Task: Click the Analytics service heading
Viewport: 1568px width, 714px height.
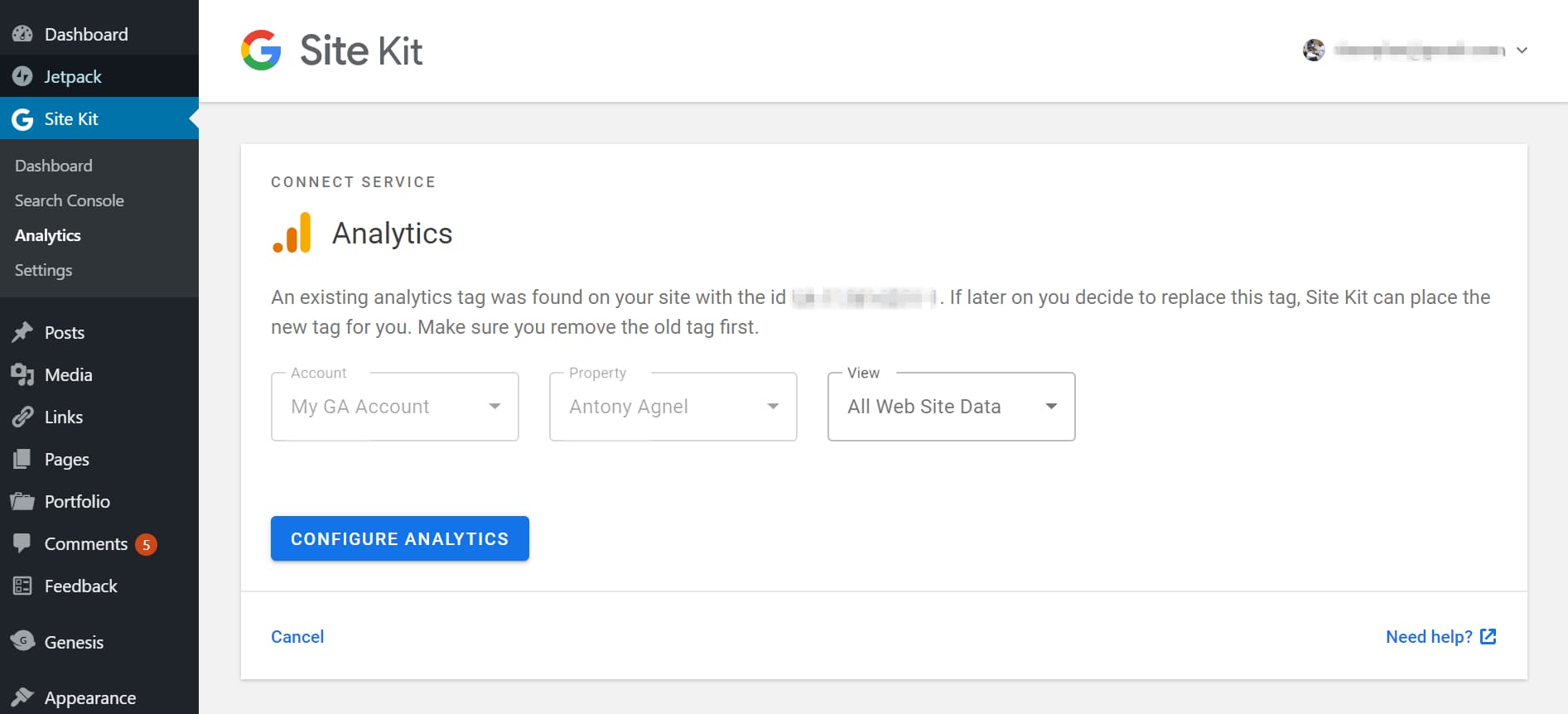Action: (x=393, y=234)
